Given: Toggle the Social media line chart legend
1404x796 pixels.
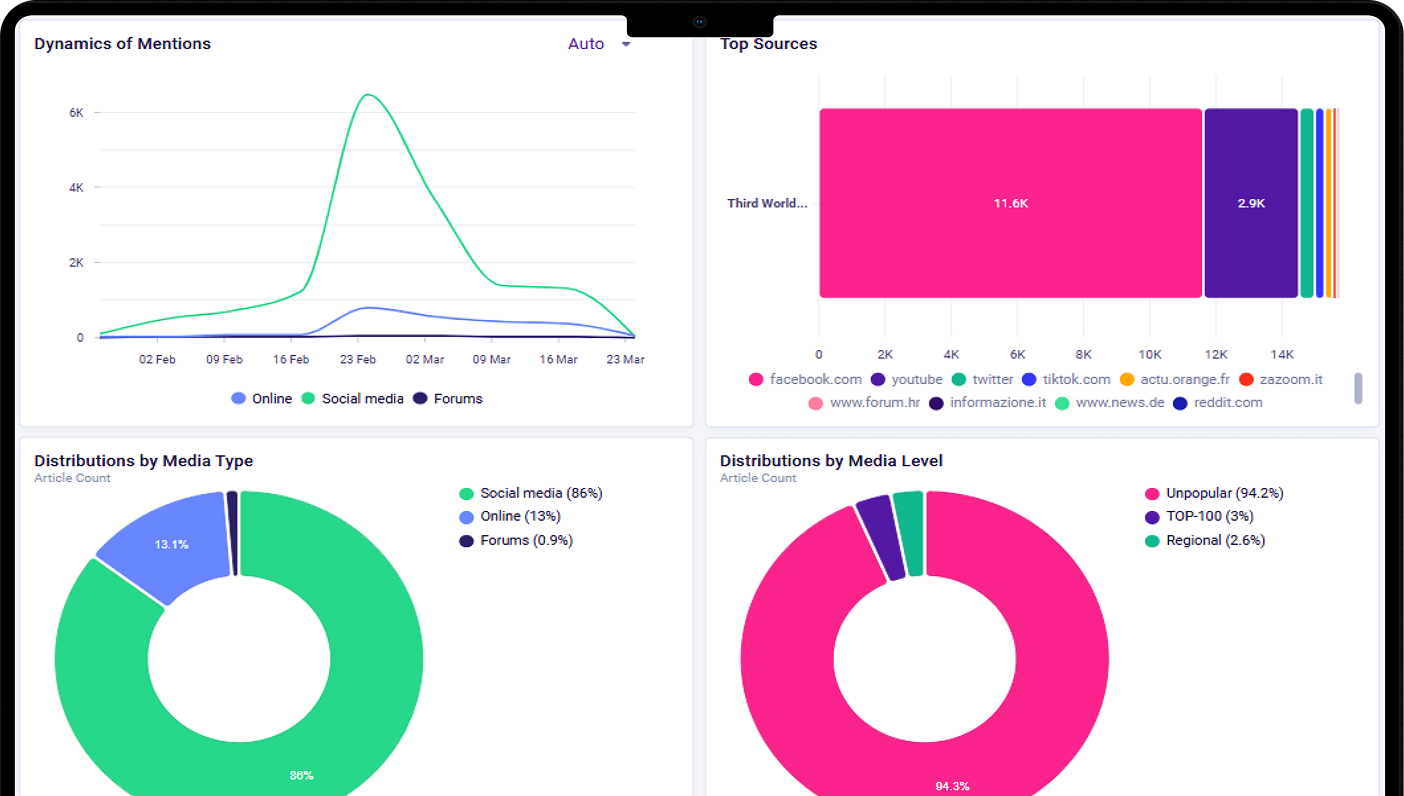Looking at the screenshot, I should (x=352, y=398).
